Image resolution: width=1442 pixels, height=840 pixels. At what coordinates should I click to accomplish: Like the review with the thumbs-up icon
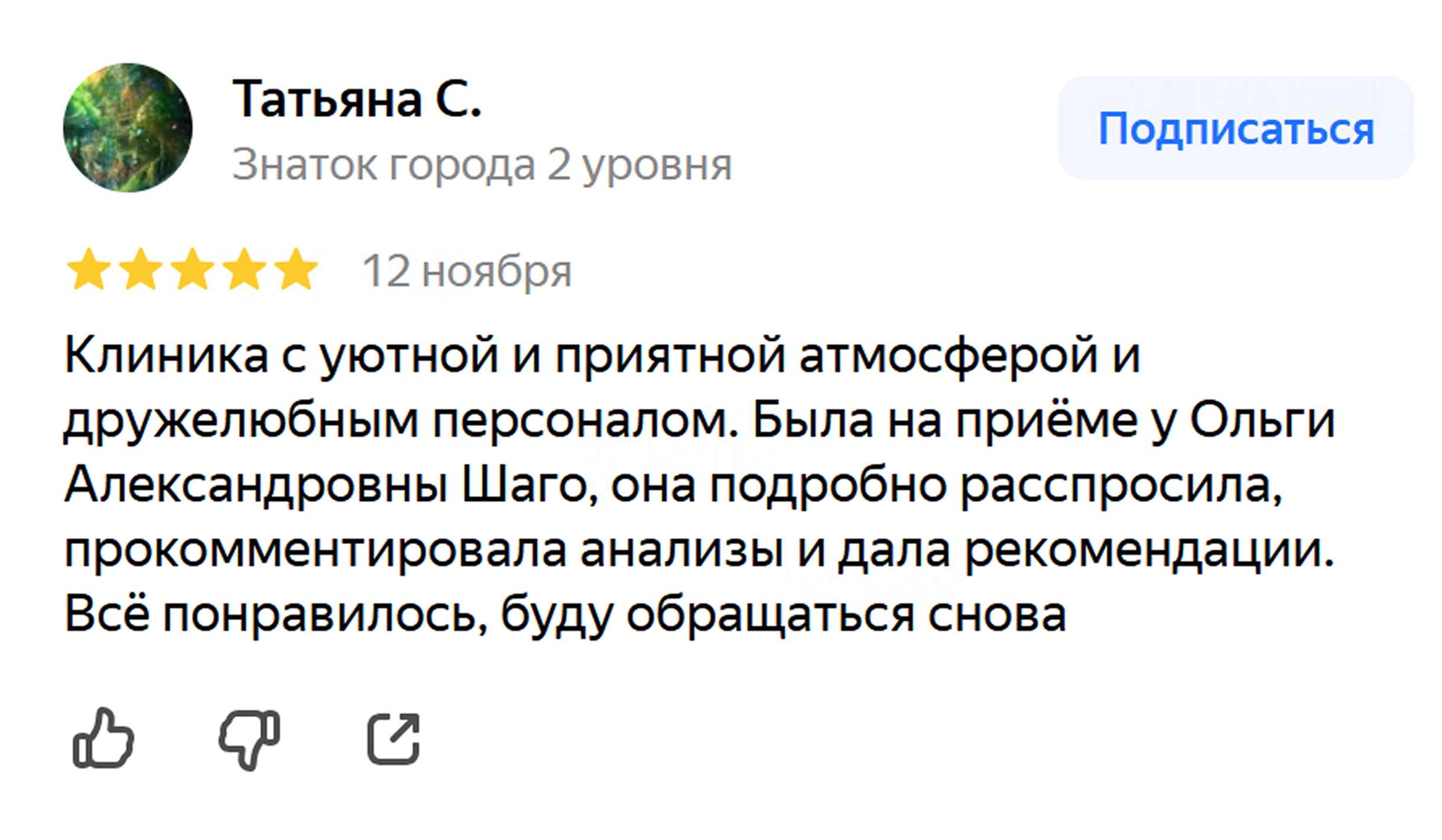[103, 738]
